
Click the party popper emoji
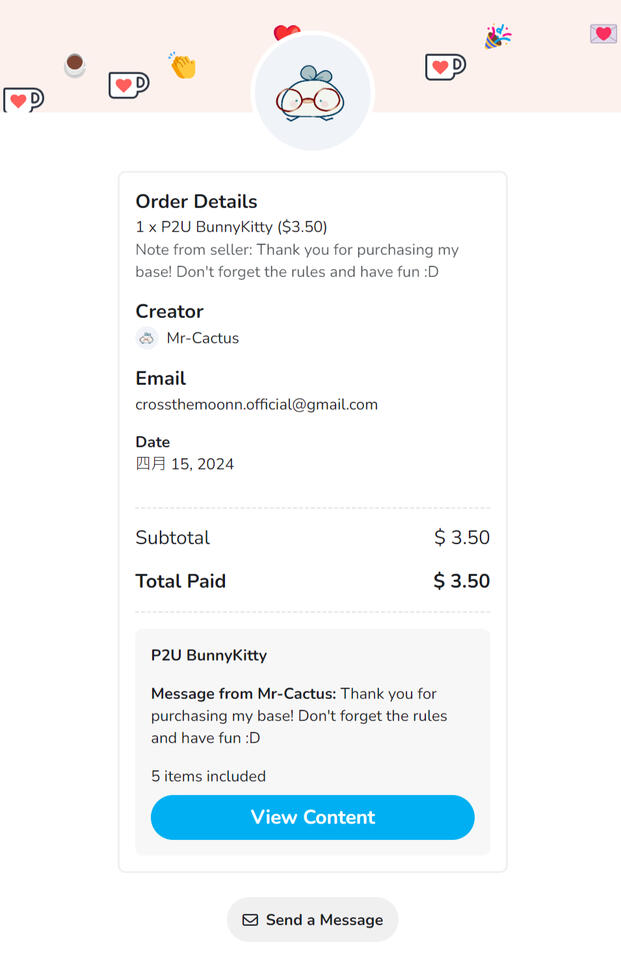[x=497, y=37]
